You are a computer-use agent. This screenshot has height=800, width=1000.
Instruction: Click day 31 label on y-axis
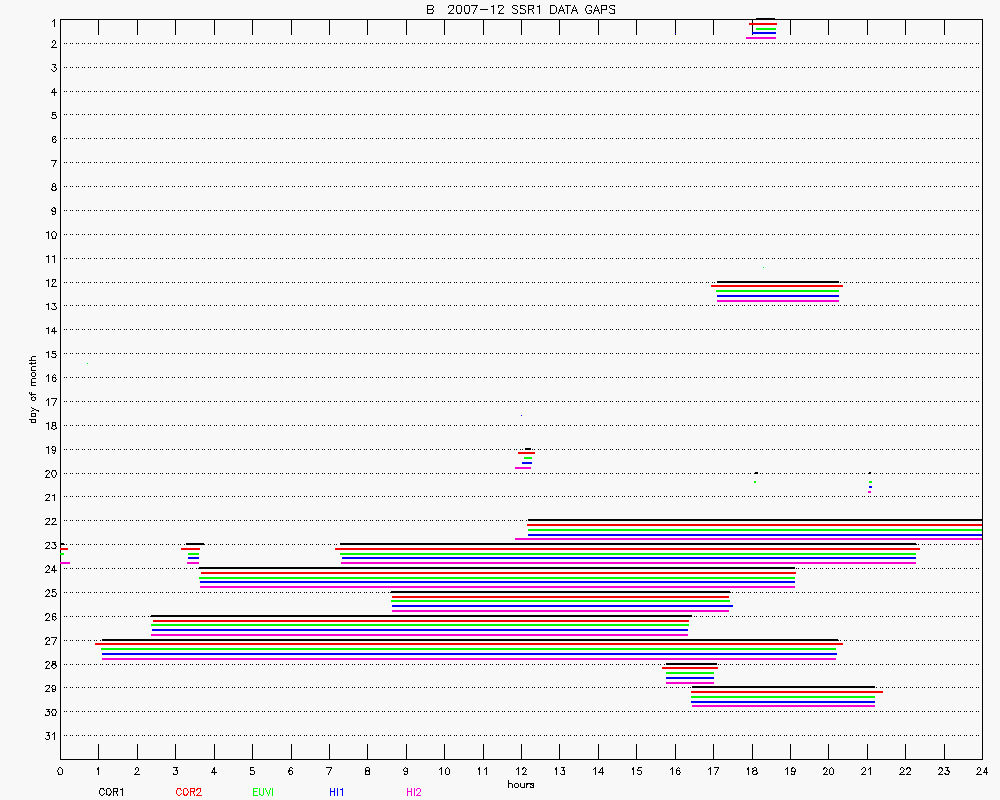tap(49, 736)
